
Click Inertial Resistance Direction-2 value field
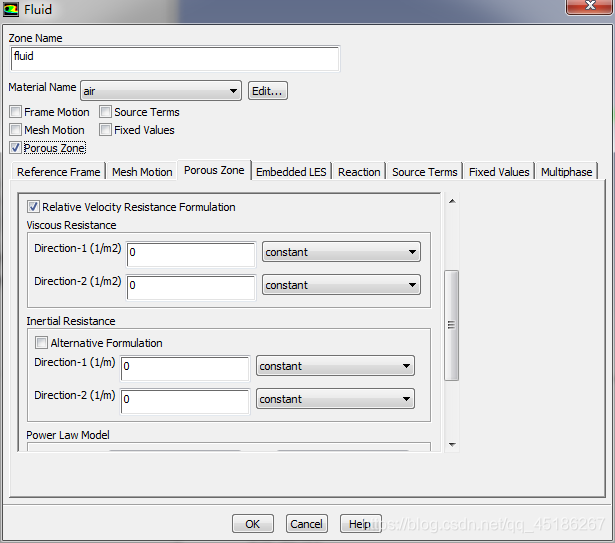(x=185, y=401)
